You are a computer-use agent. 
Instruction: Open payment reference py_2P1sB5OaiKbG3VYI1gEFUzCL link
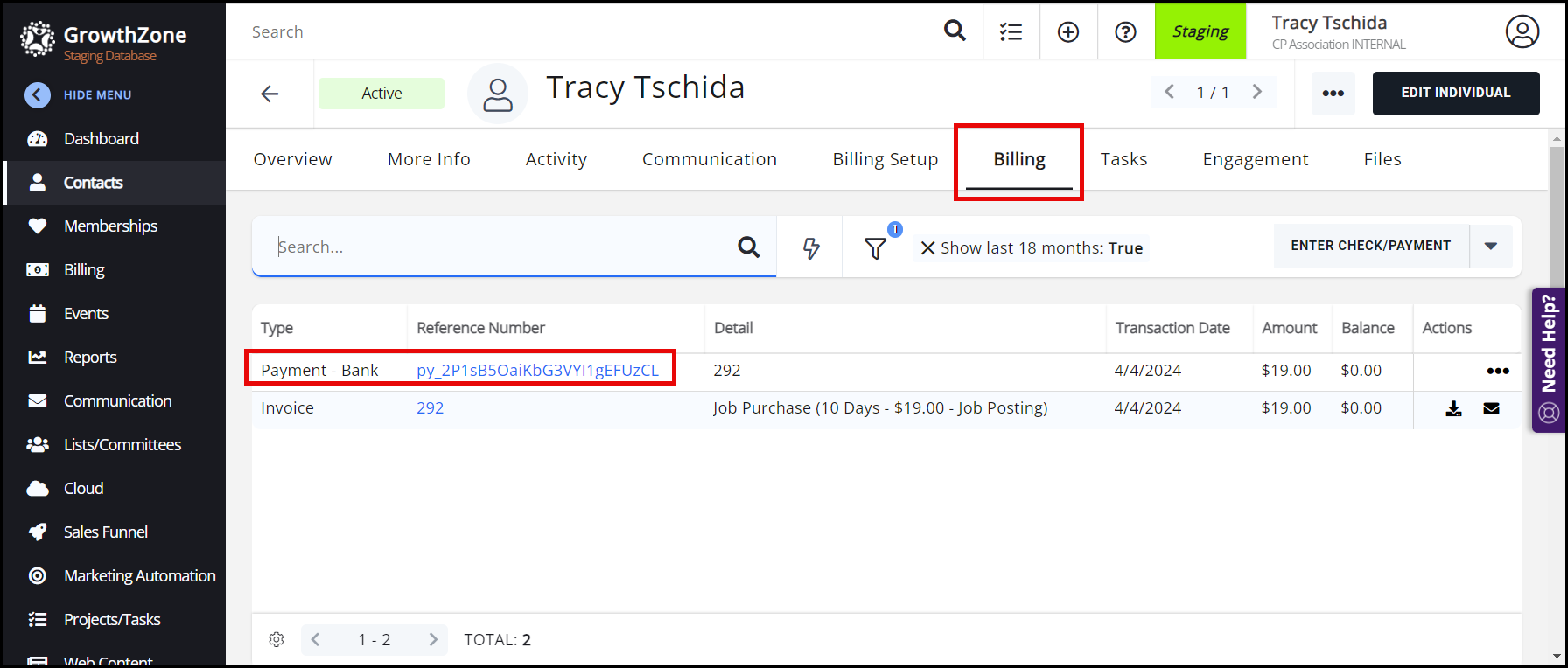click(x=537, y=370)
